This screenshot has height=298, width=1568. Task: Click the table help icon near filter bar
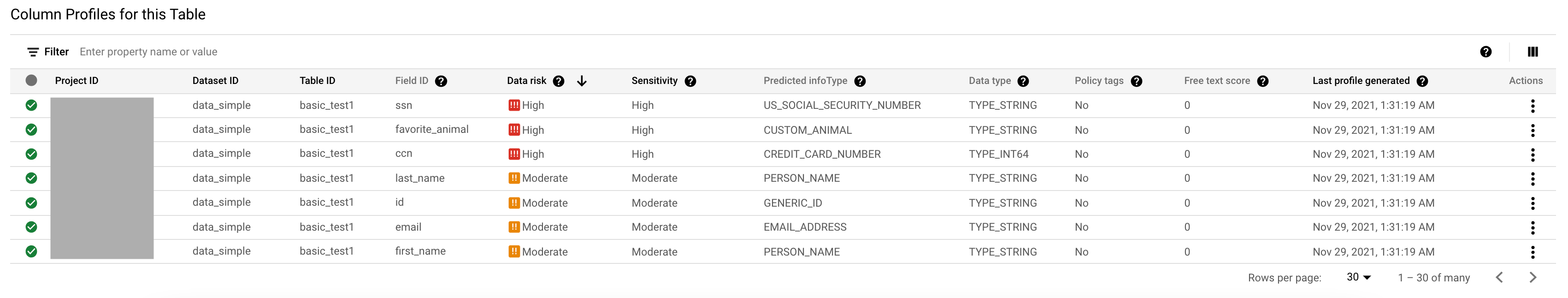pos(1486,52)
